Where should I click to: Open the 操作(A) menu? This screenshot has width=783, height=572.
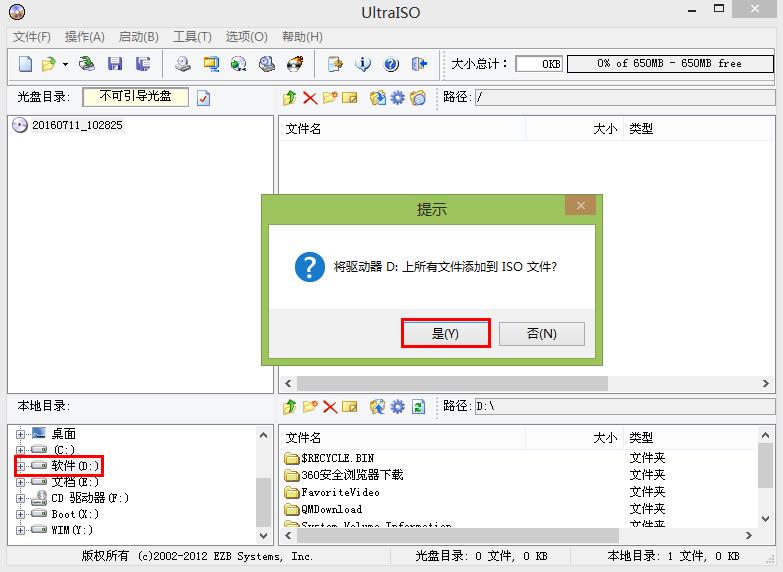pyautogui.click(x=84, y=36)
